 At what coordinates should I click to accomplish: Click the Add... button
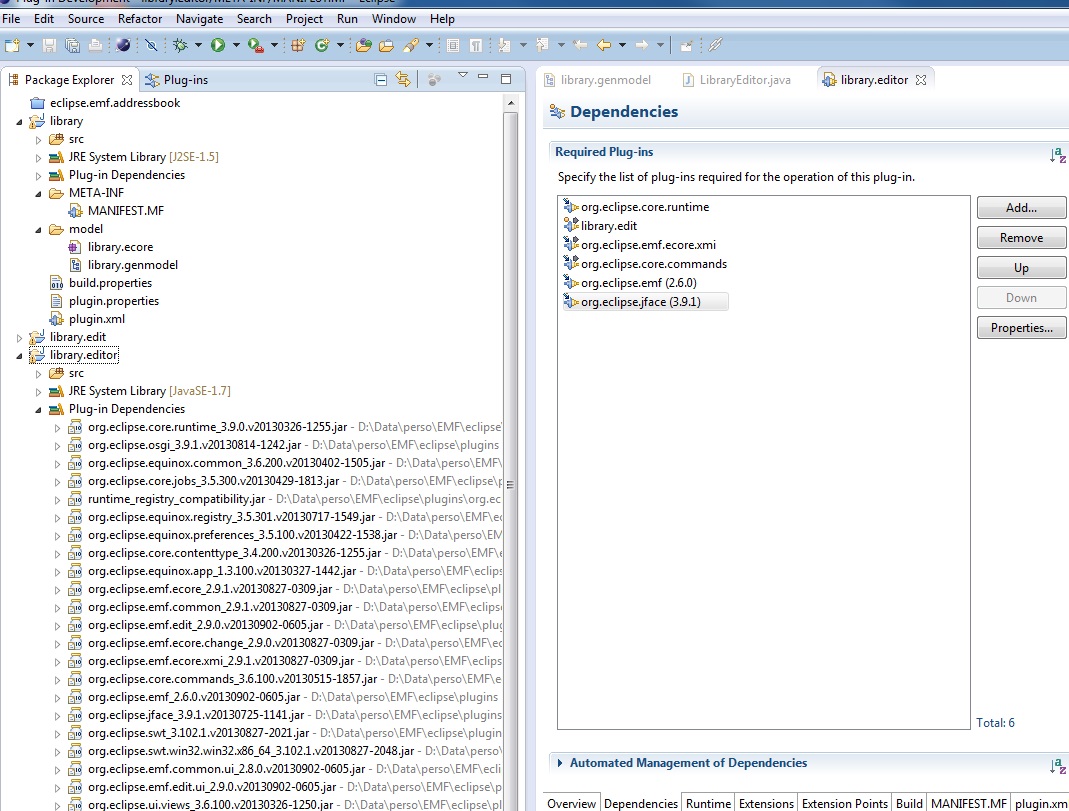(x=1021, y=208)
